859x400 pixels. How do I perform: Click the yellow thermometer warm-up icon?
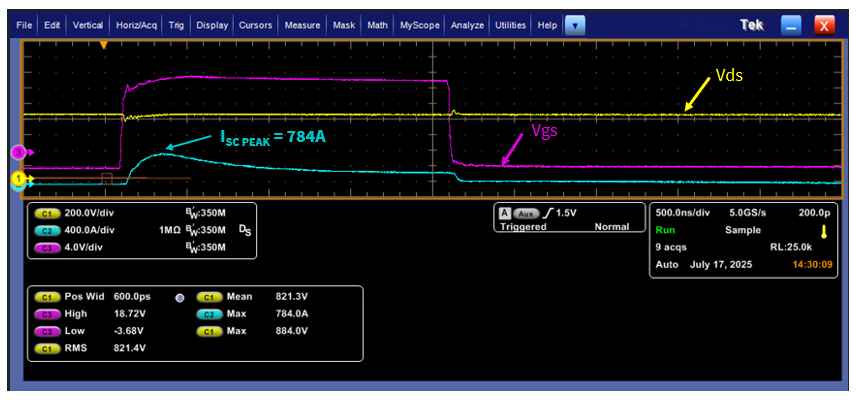823,232
